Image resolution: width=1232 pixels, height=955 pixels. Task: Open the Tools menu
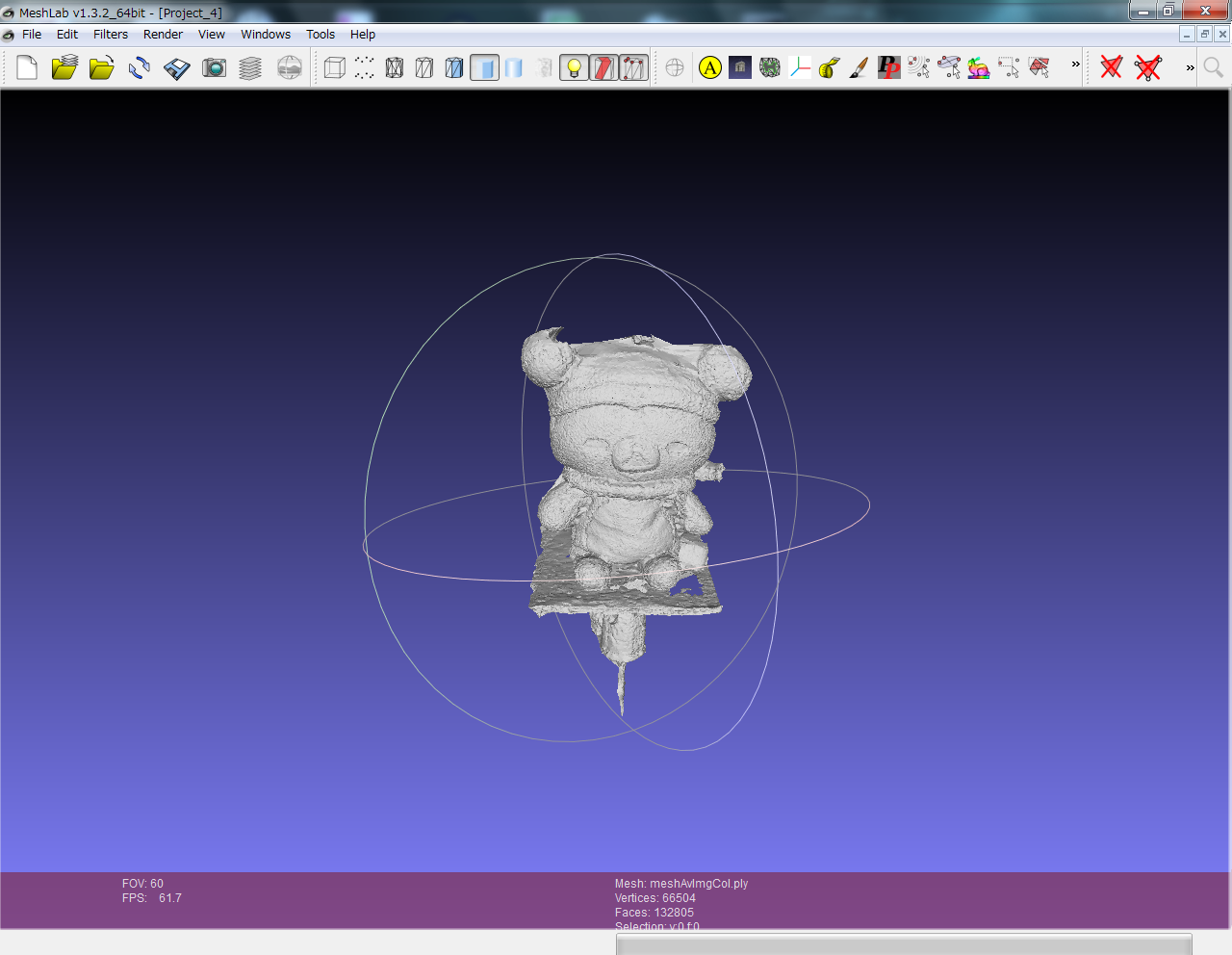tap(321, 34)
